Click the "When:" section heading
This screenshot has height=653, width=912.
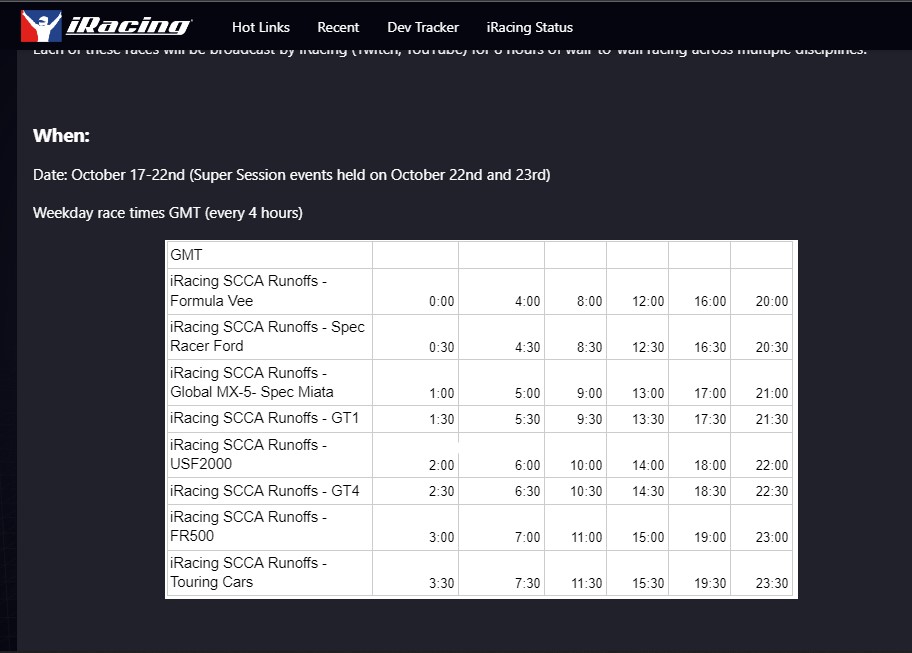(x=61, y=136)
